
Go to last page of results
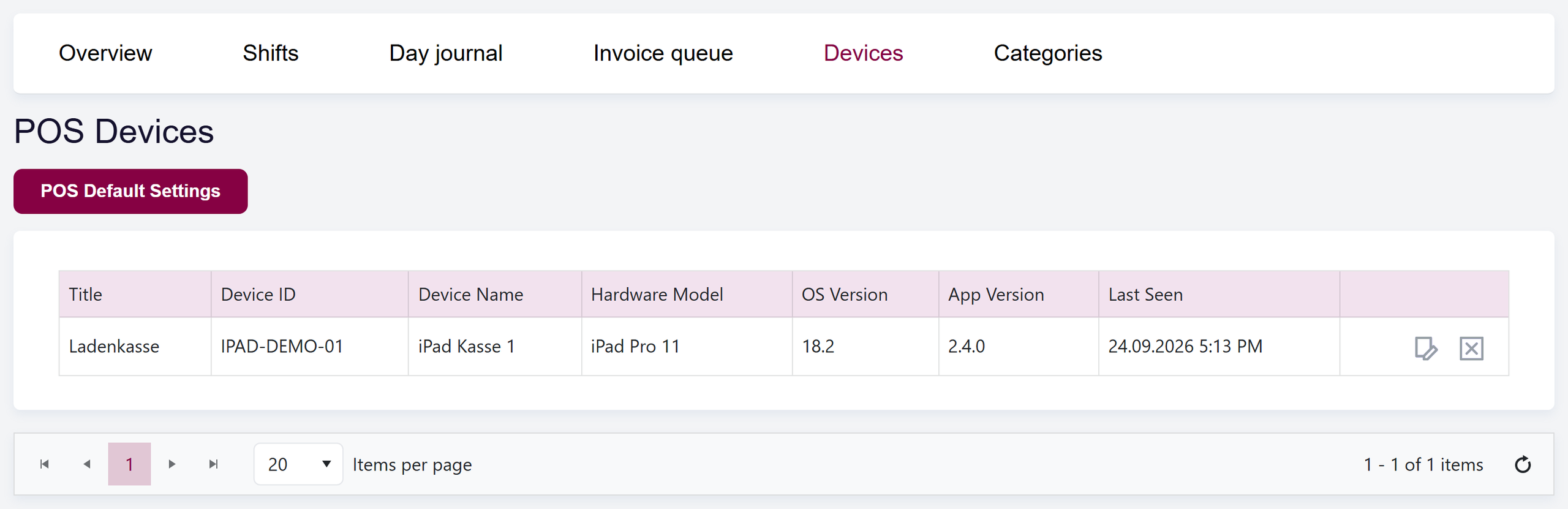(214, 464)
